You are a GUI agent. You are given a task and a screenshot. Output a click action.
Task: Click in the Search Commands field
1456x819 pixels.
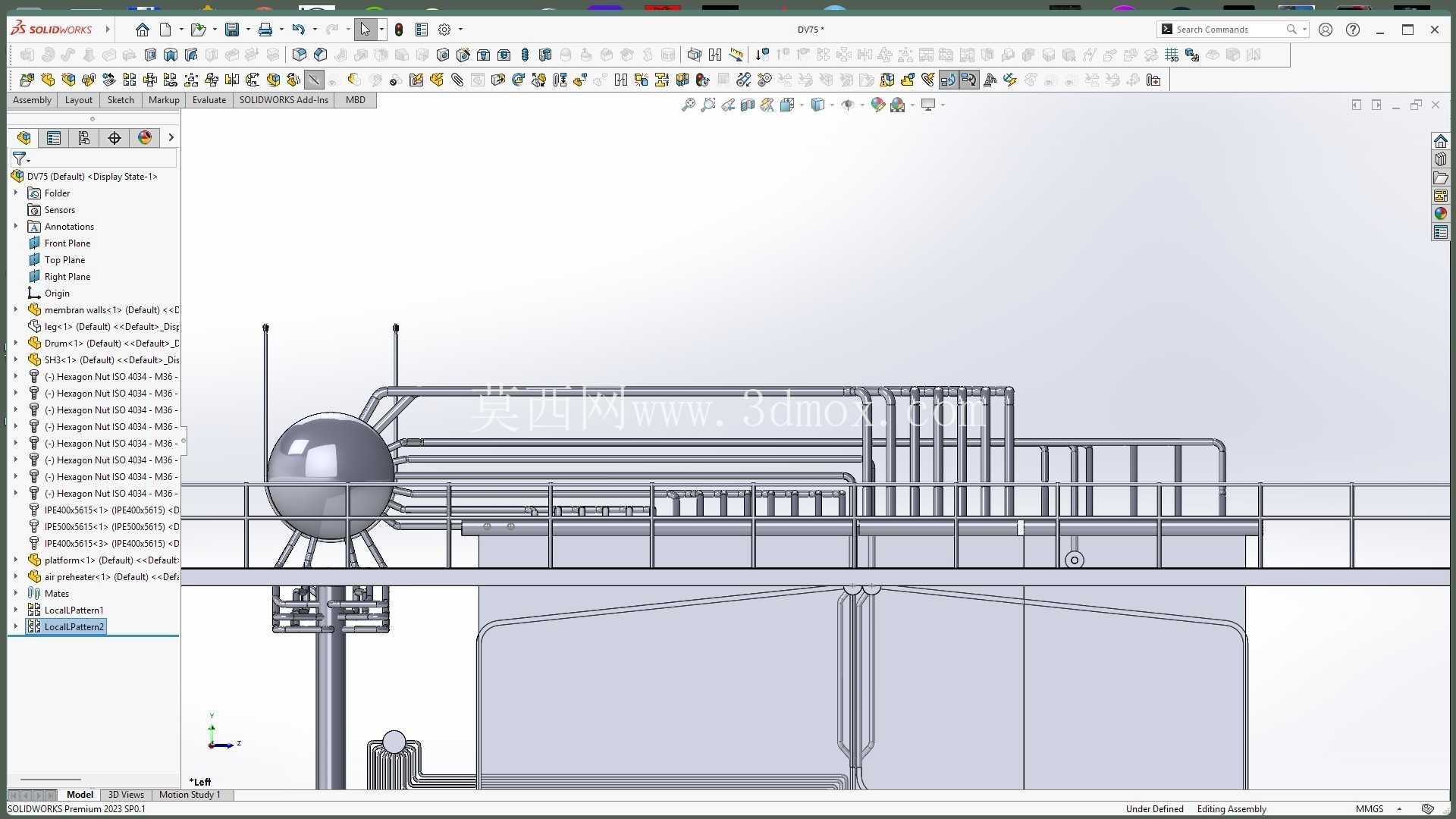(1228, 30)
